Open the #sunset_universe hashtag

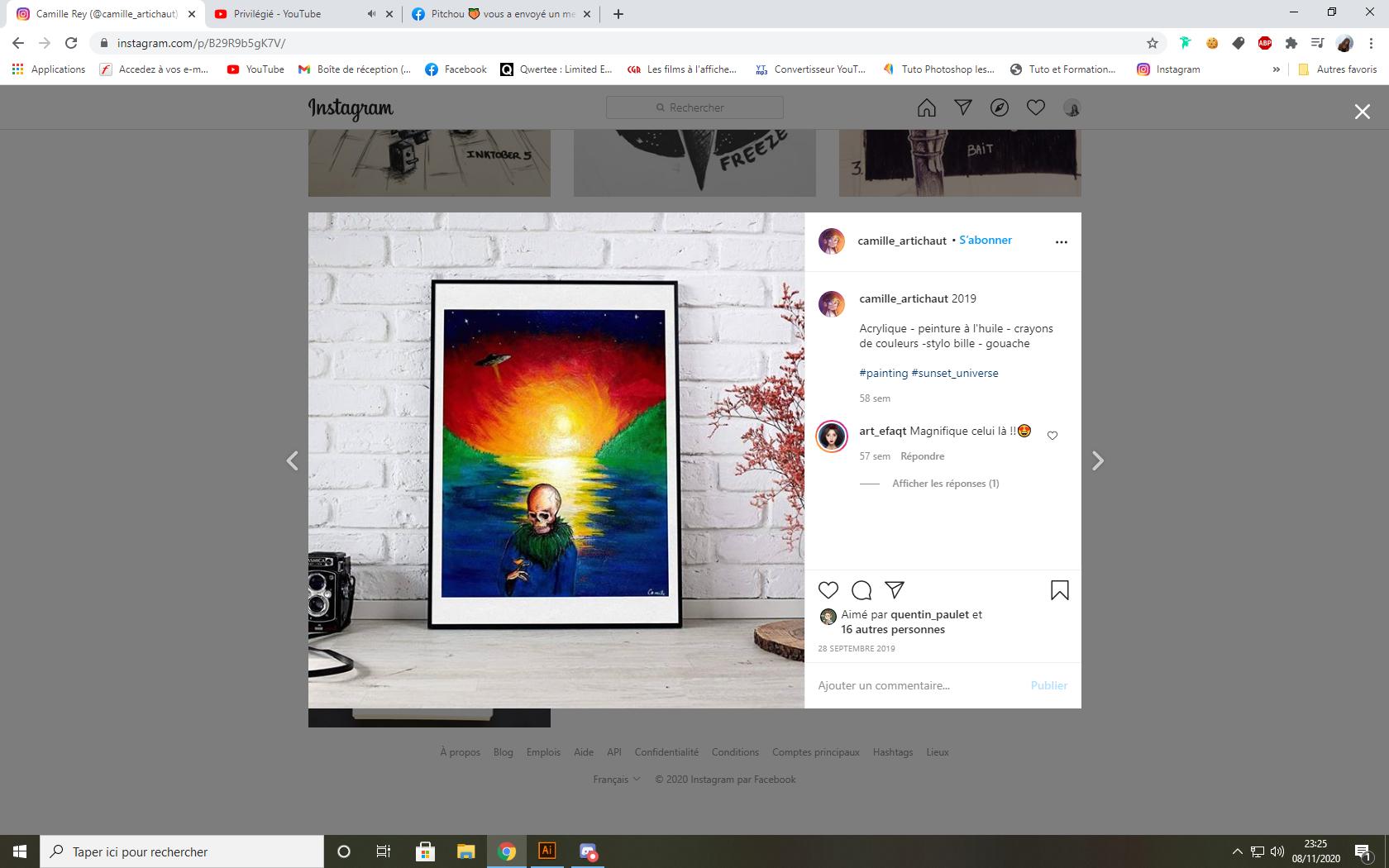pos(955,373)
